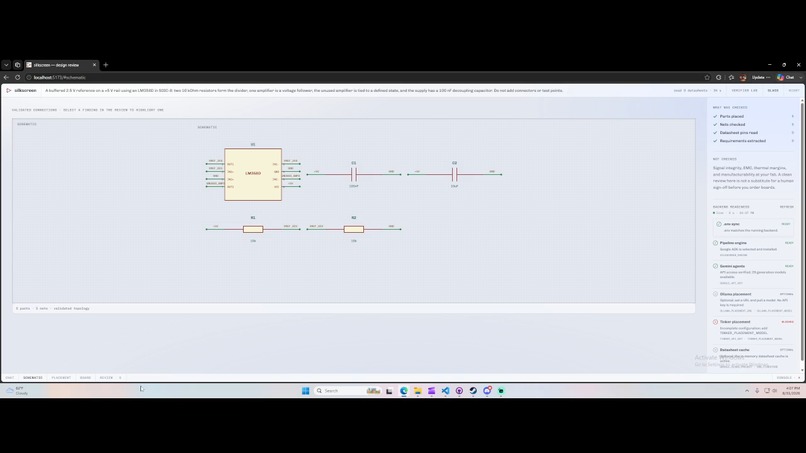Switch to the Schematic tab
Image resolution: width=806 pixels, height=453 pixels.
(33, 377)
